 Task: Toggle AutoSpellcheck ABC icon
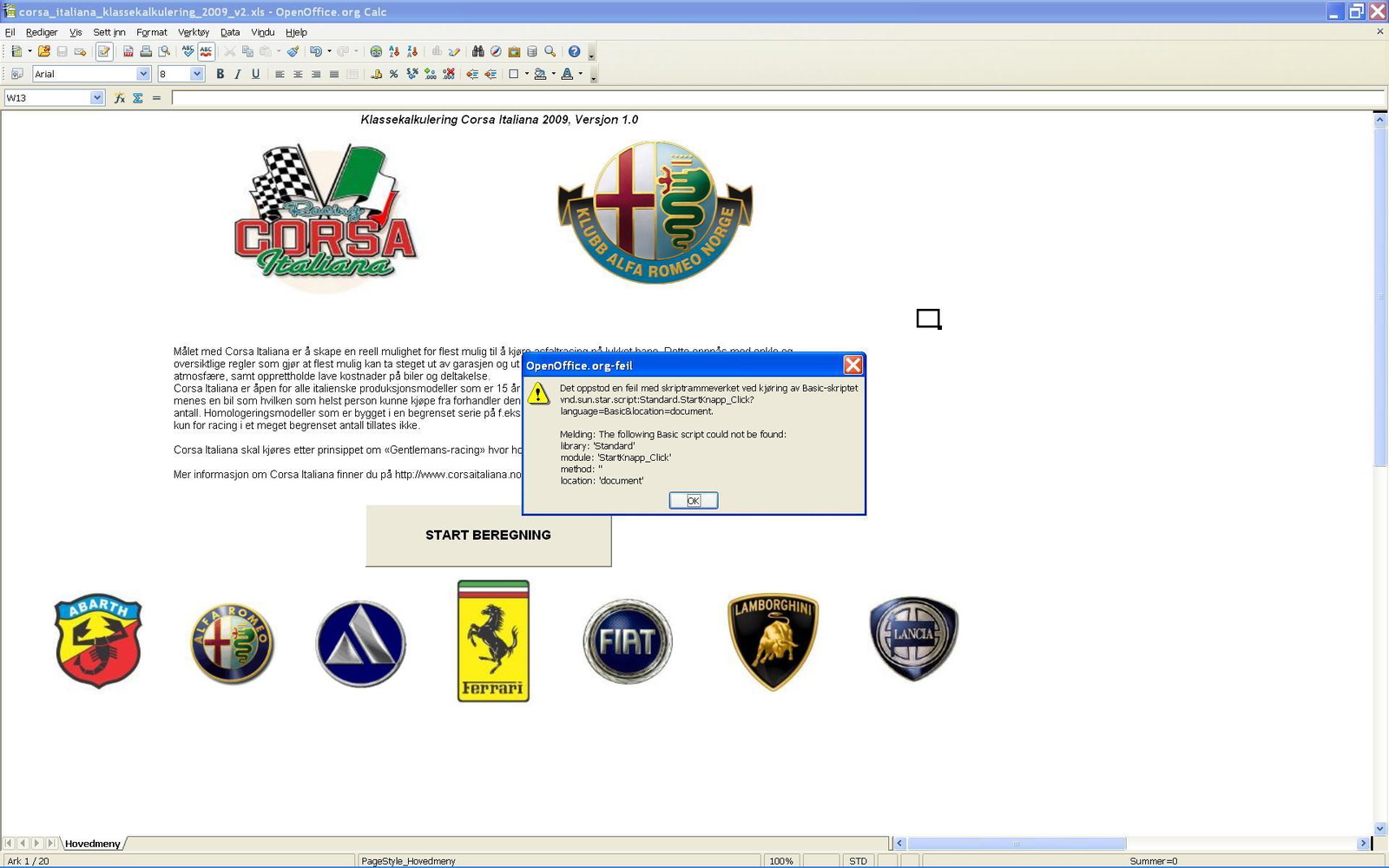click(206, 52)
